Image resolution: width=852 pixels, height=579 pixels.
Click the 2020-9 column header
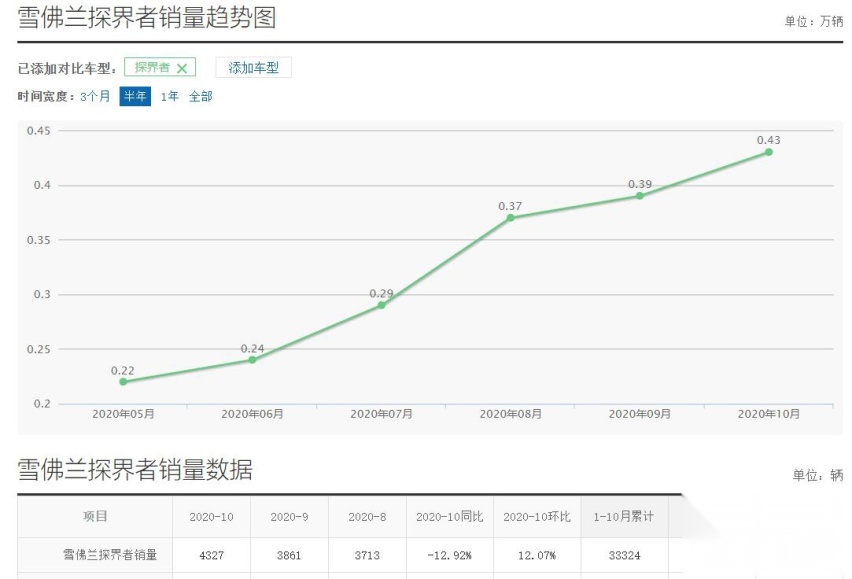[289, 517]
